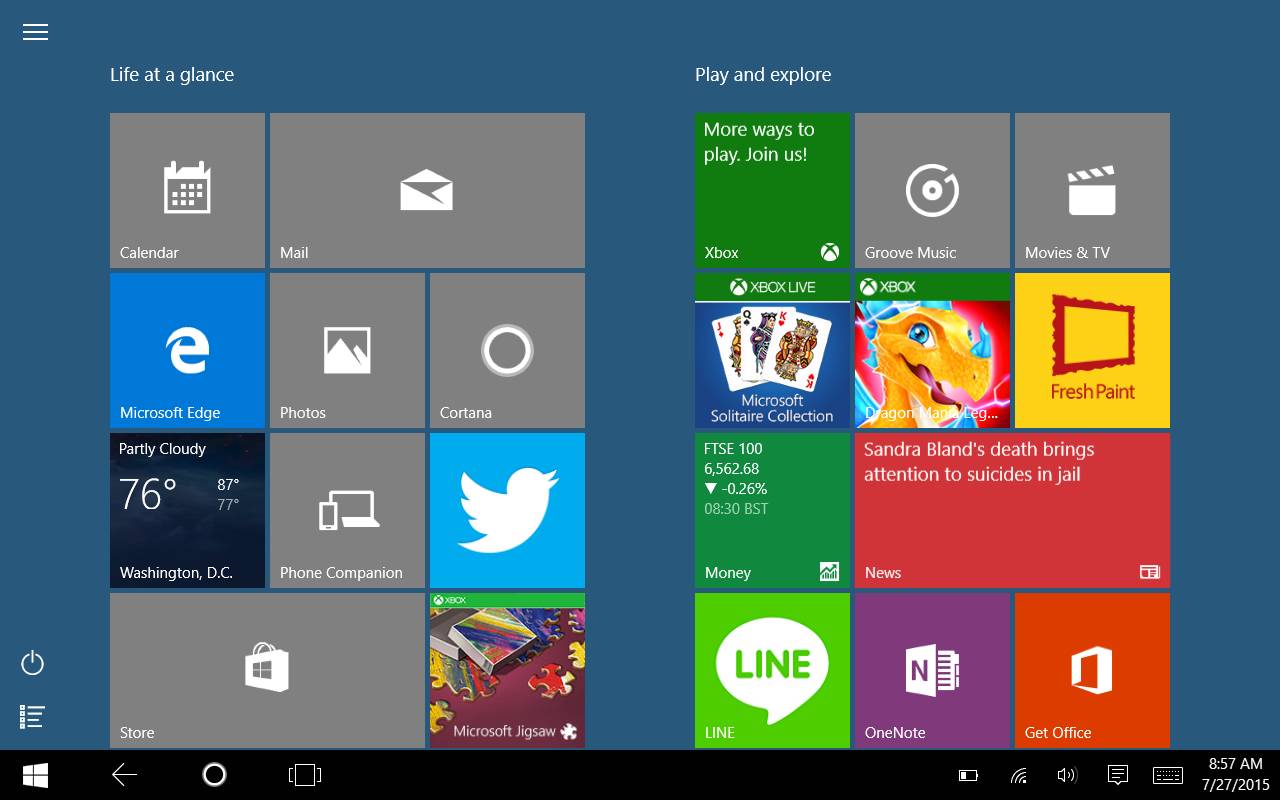Click the Windows Start button
This screenshot has width=1280, height=800.
tap(35, 775)
